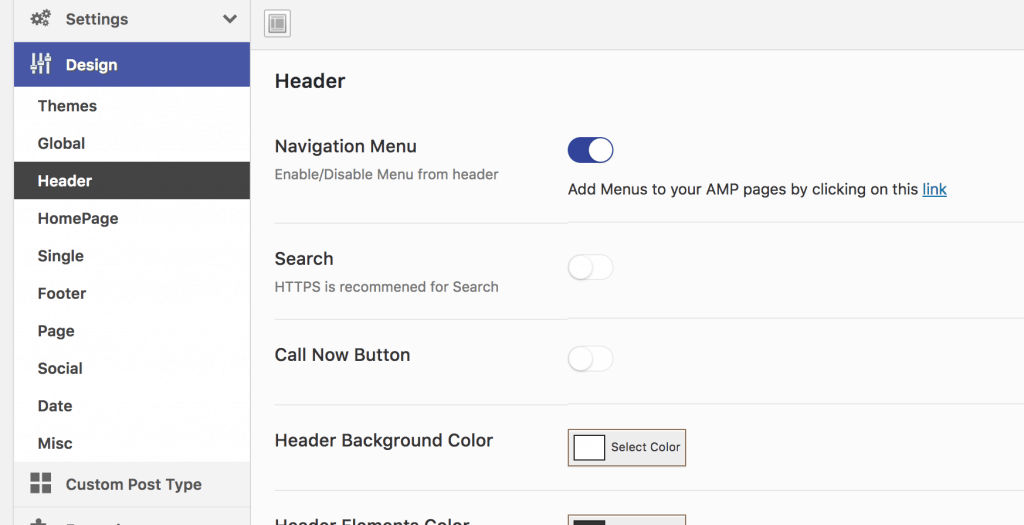Screen dimensions: 1024x525
Task: Follow the 'link' hyperlink to add menus
Action: pos(935,189)
